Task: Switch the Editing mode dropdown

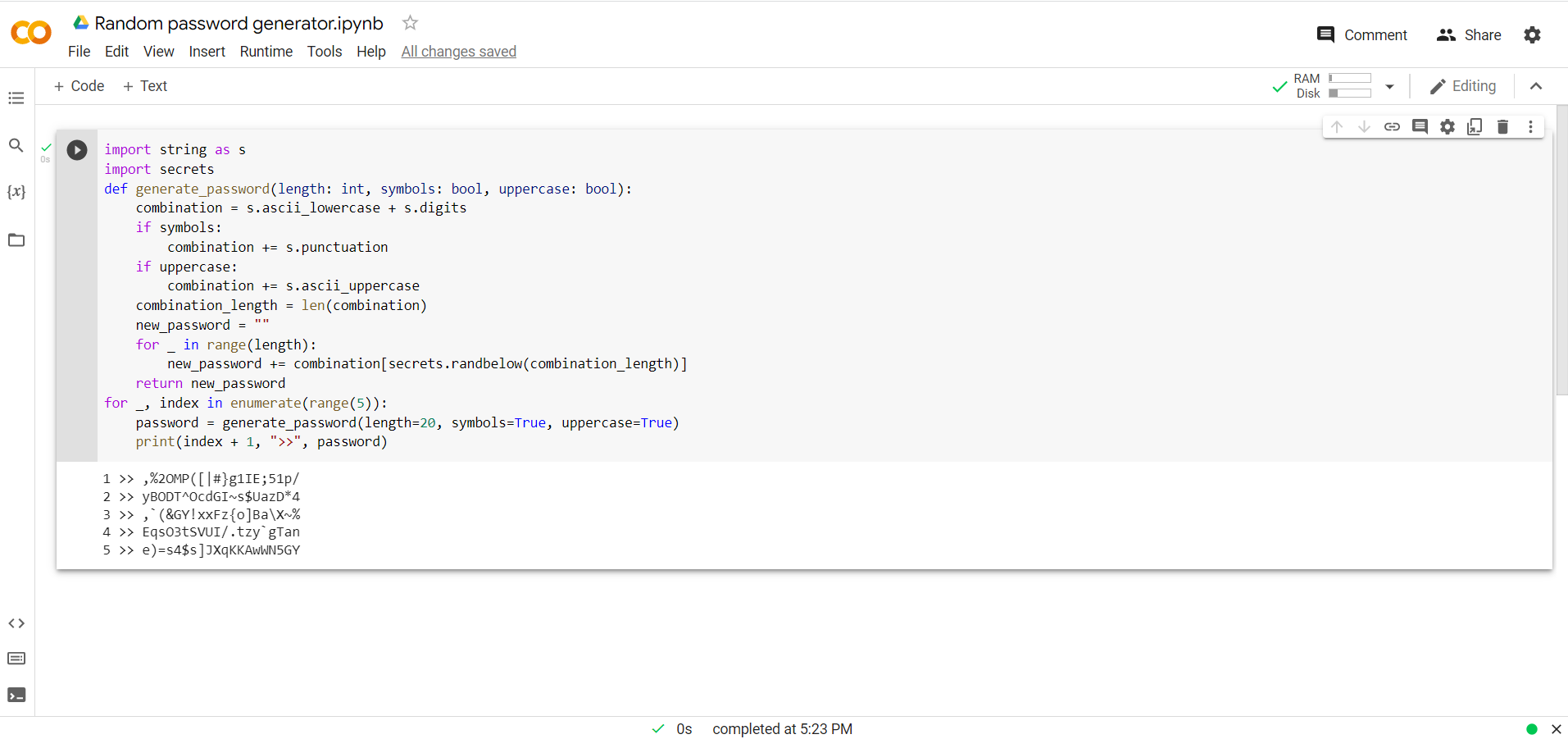Action: click(x=1463, y=86)
